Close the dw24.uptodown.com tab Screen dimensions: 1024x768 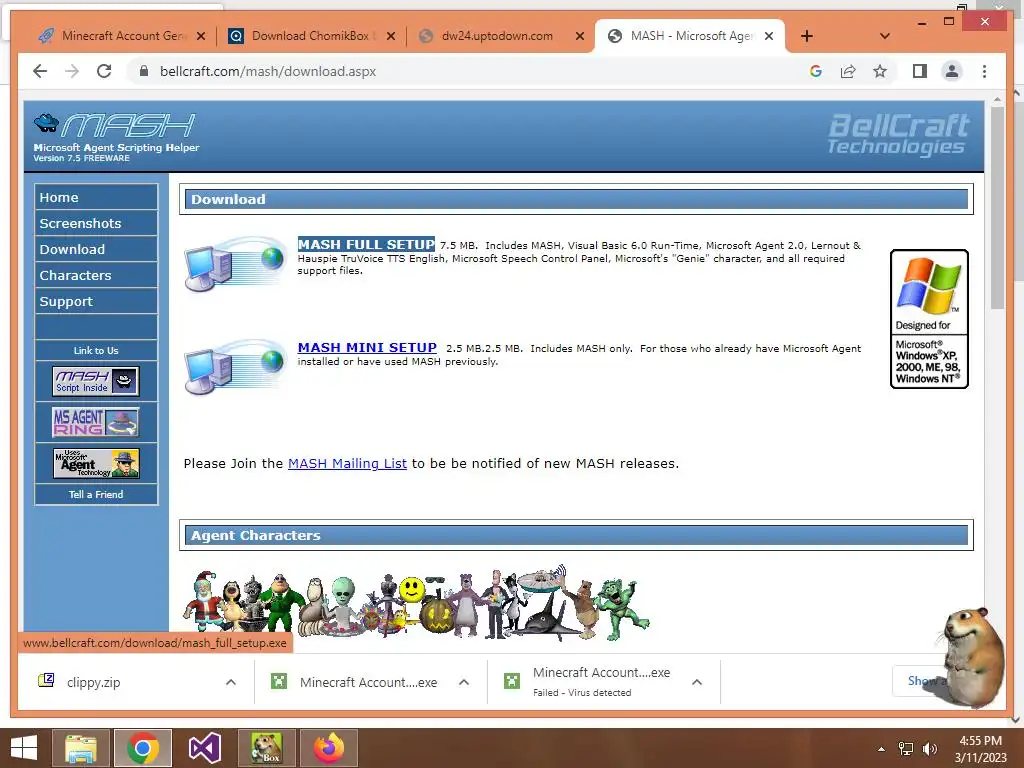(579, 36)
